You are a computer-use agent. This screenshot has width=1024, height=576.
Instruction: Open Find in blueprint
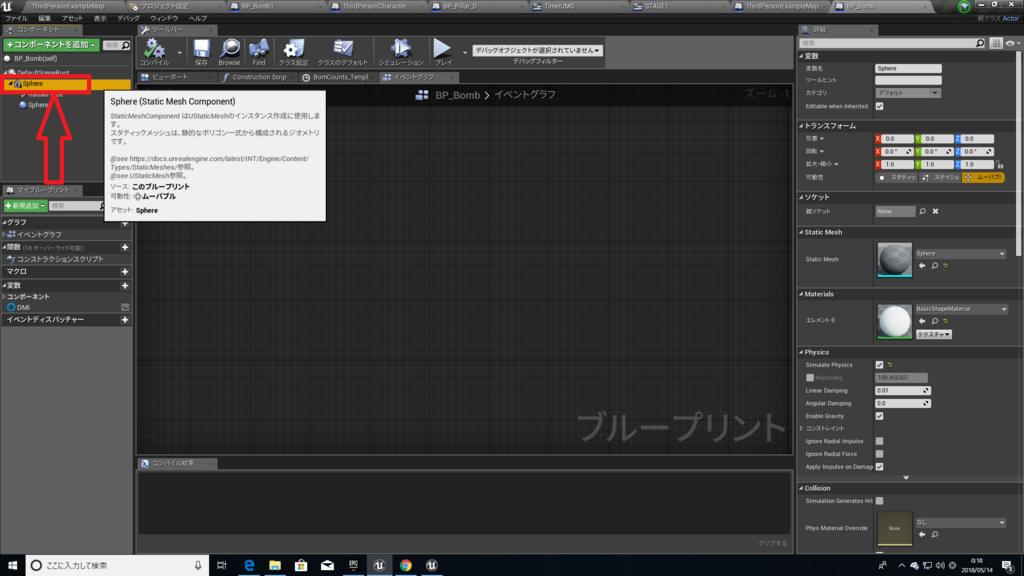[259, 52]
